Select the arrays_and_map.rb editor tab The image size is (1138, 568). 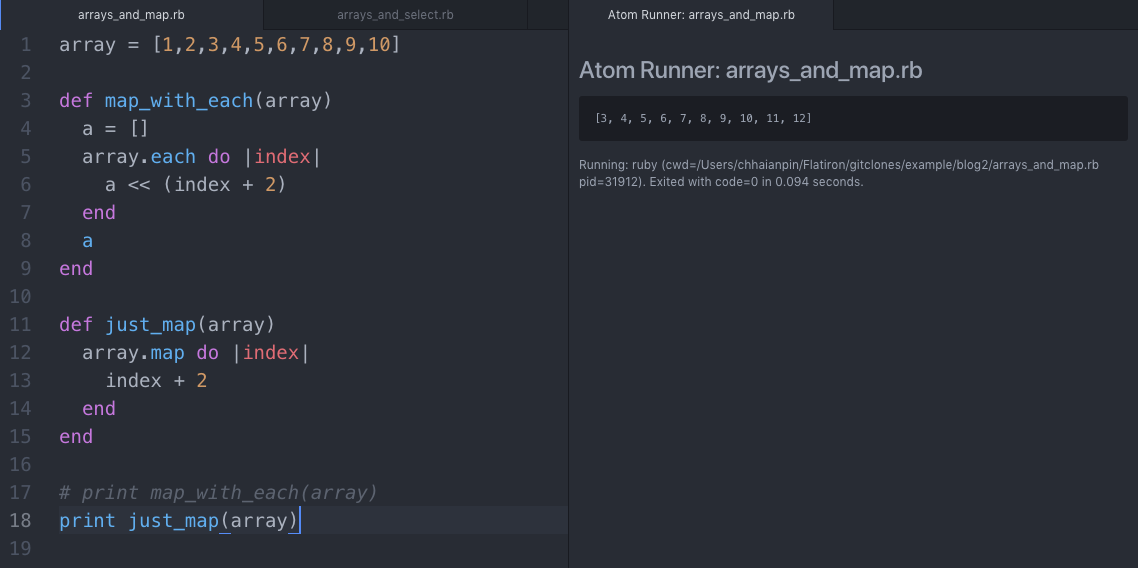pyautogui.click(x=131, y=15)
